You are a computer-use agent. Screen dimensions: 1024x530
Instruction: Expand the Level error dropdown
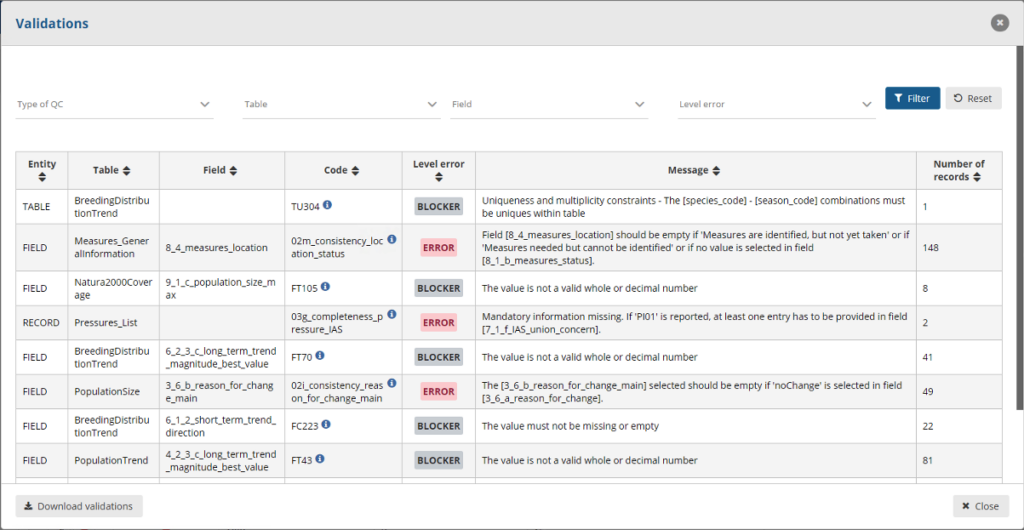pos(775,104)
